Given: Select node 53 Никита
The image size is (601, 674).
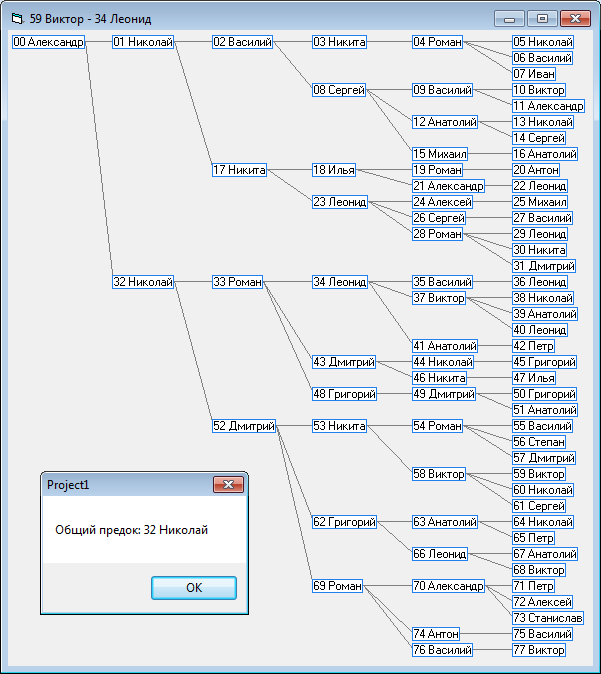Looking at the screenshot, I should tap(339, 426).
